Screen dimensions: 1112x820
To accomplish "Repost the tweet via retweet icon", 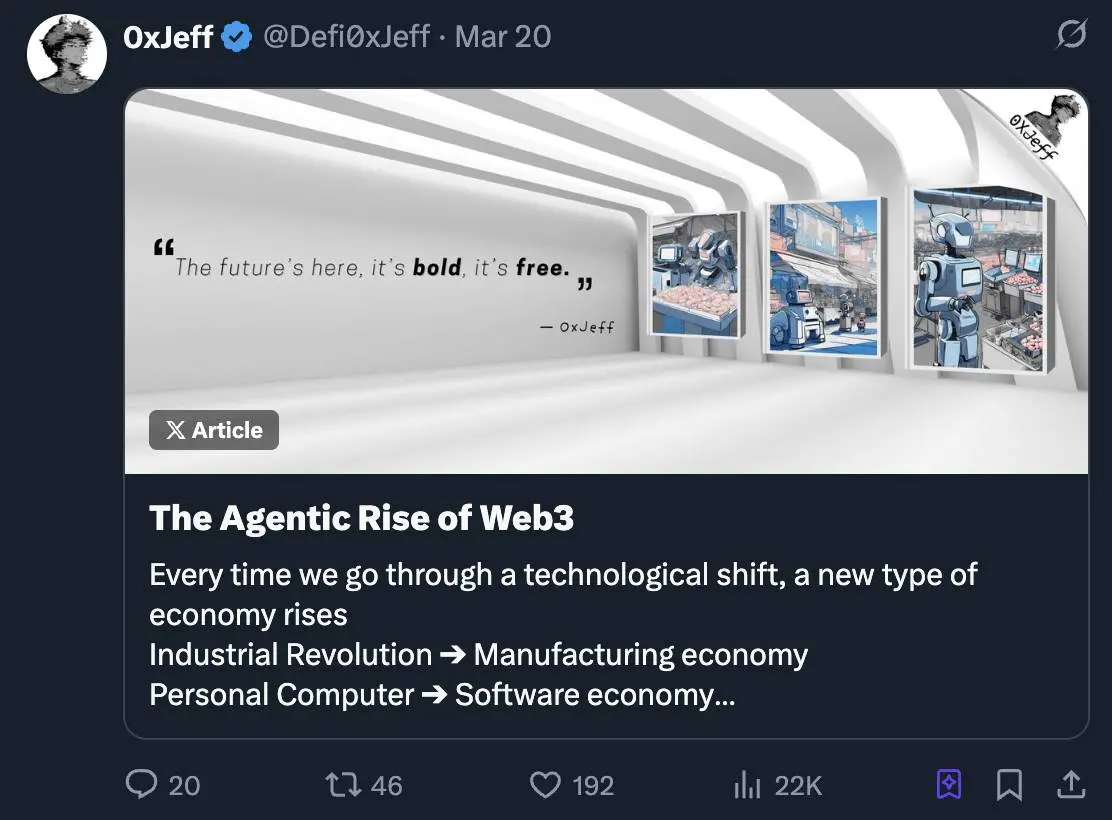I will tap(343, 785).
